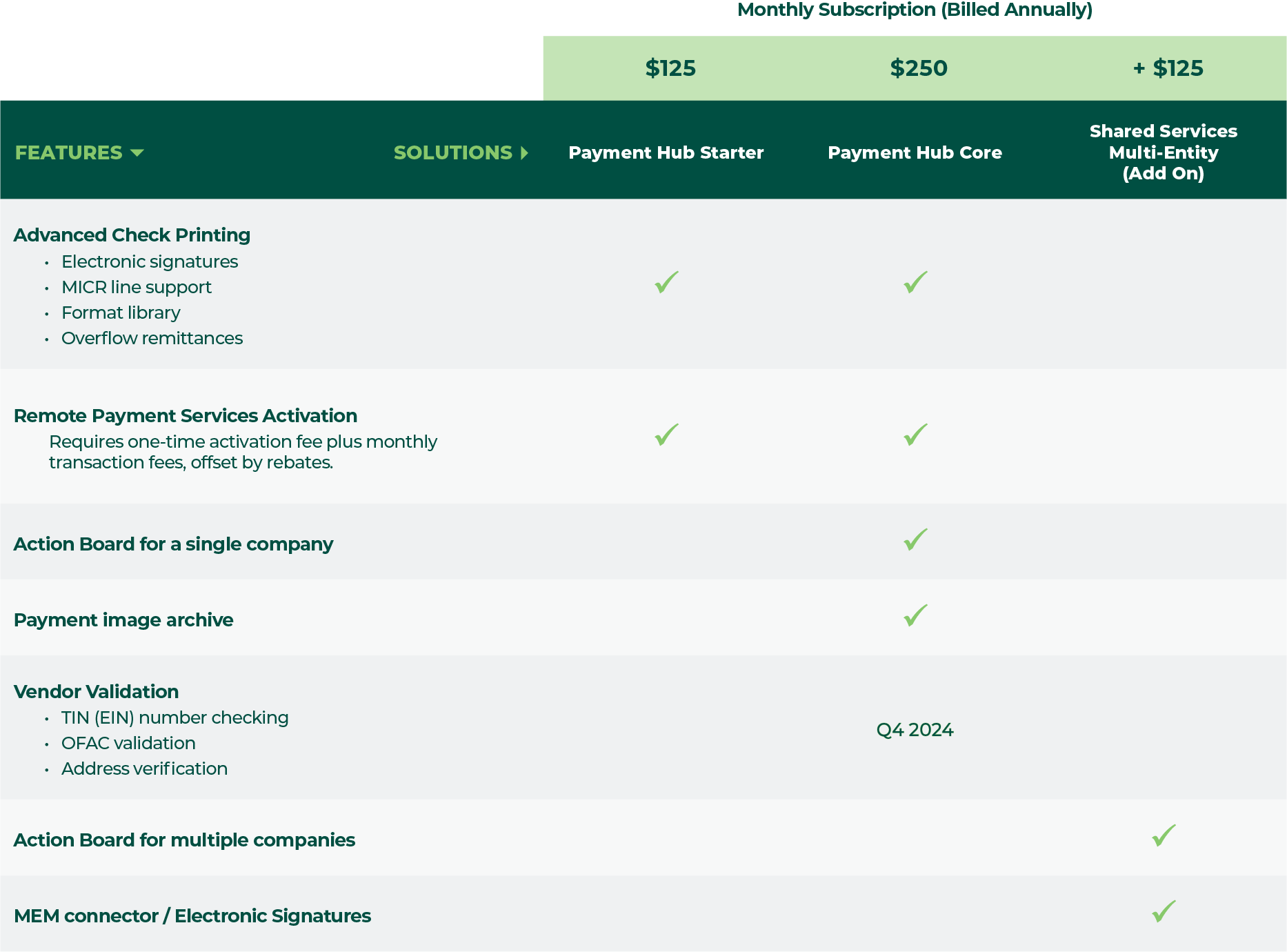Image resolution: width=1287 pixels, height=952 pixels.
Task: Click Core checkmark for Advanced Check Printing
Action: [x=916, y=282]
